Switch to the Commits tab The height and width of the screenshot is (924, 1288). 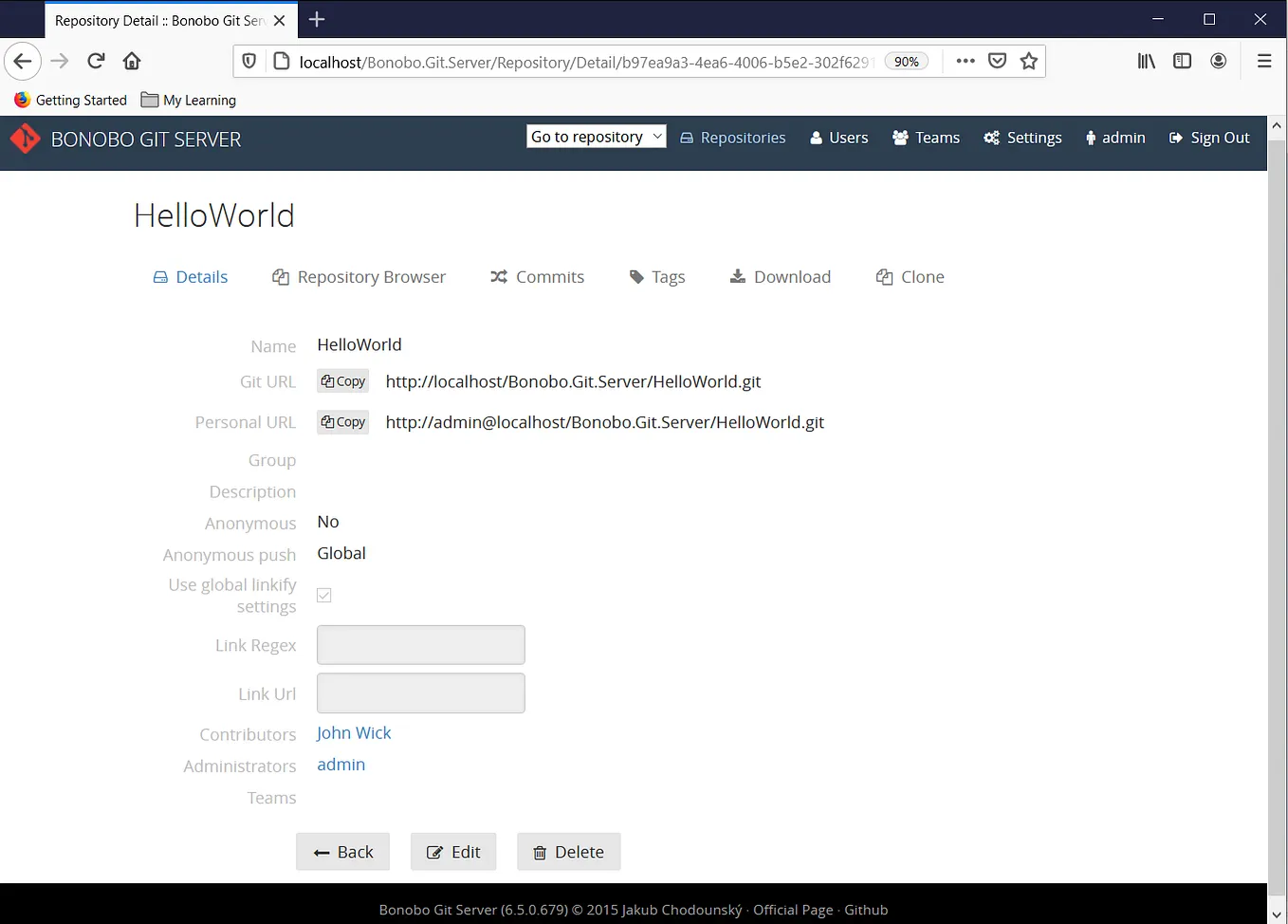point(537,276)
